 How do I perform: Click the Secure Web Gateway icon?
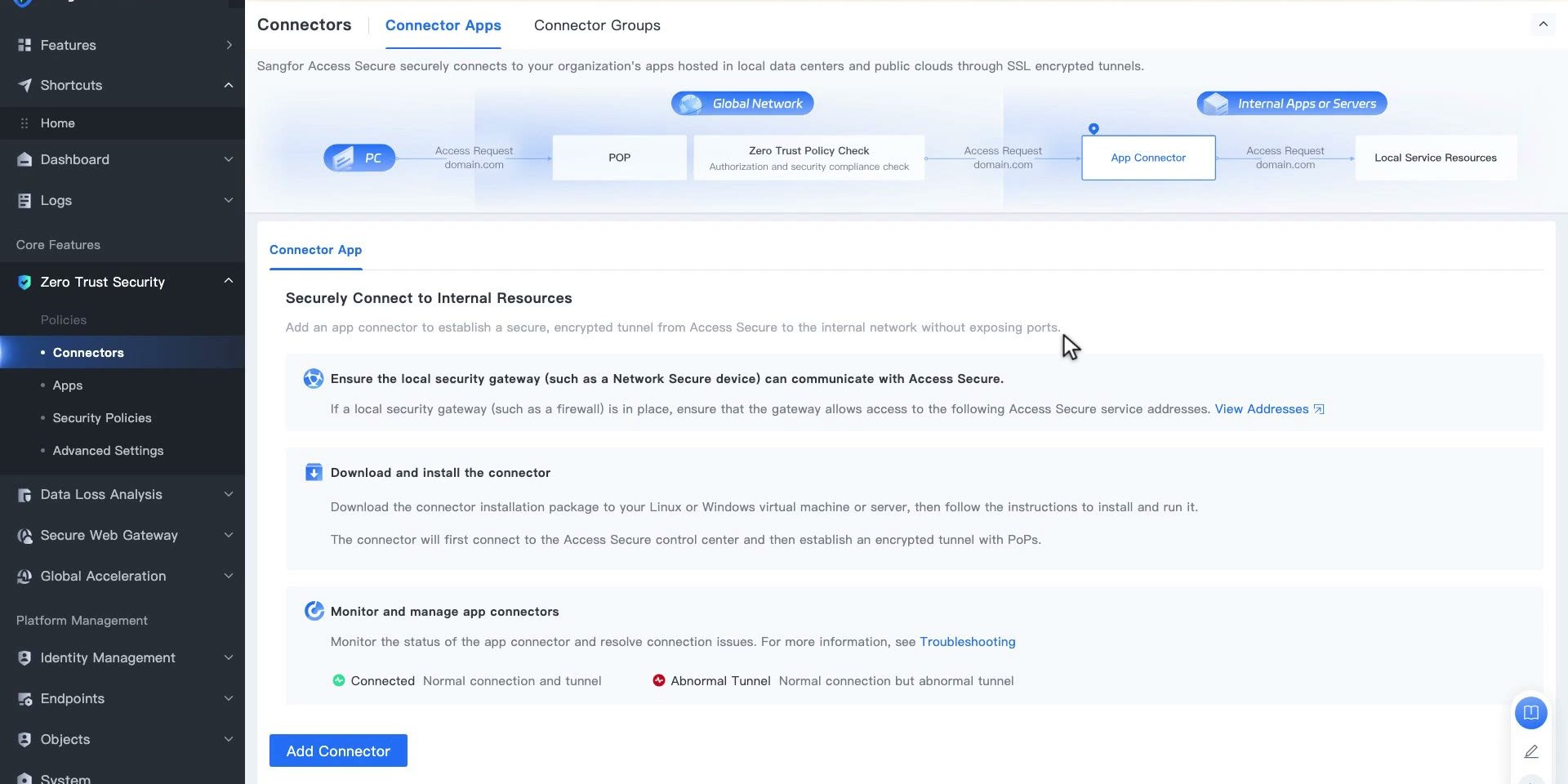[x=24, y=535]
